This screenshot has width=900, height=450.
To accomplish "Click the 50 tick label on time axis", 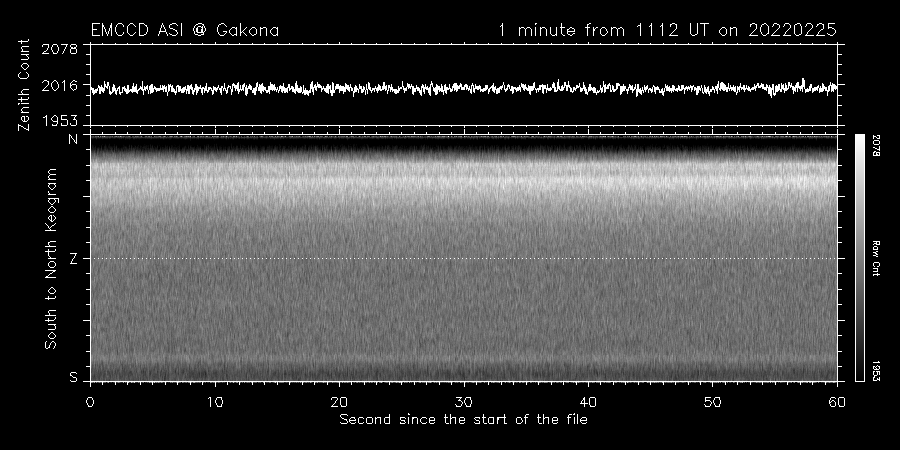I will [x=712, y=402].
